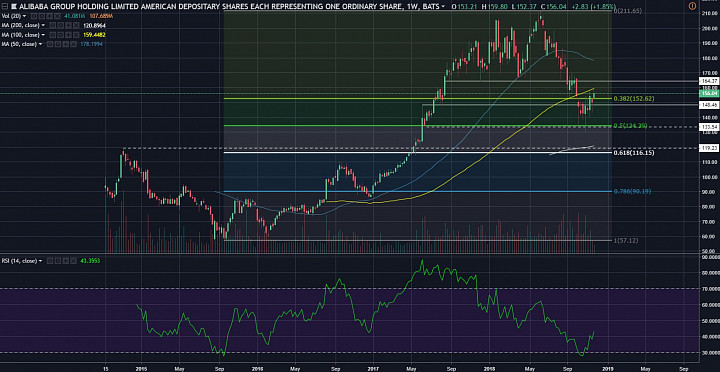
Task: Hide the RSI (14, close) indicator
Action: pos(50,261)
